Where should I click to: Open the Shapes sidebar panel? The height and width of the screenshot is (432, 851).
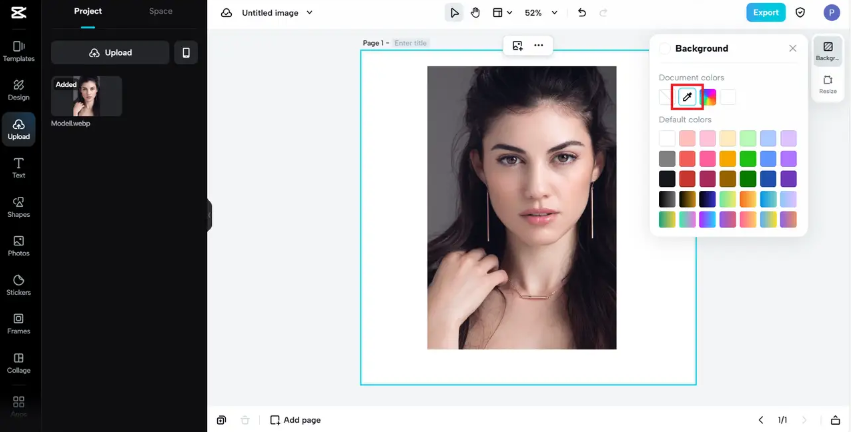(x=18, y=207)
